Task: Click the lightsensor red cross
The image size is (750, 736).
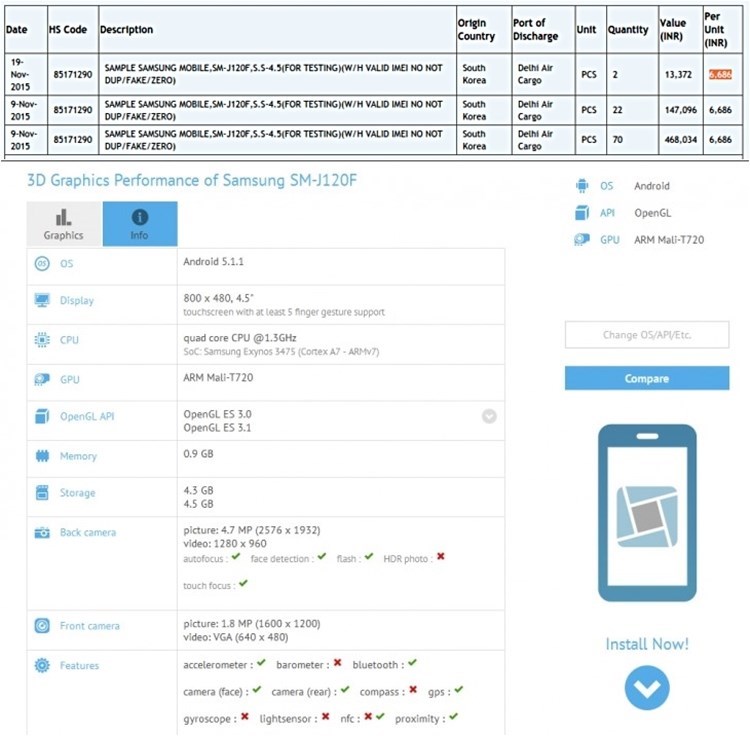Action: point(326,716)
